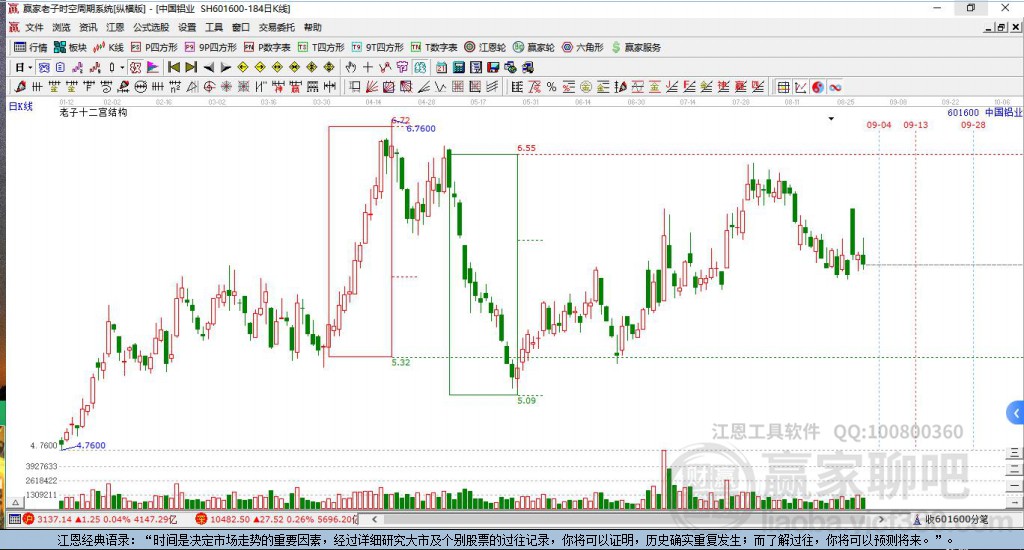Click the black right arrow icon
Image resolution: width=1024 pixels, height=550 pixels.
225,67
